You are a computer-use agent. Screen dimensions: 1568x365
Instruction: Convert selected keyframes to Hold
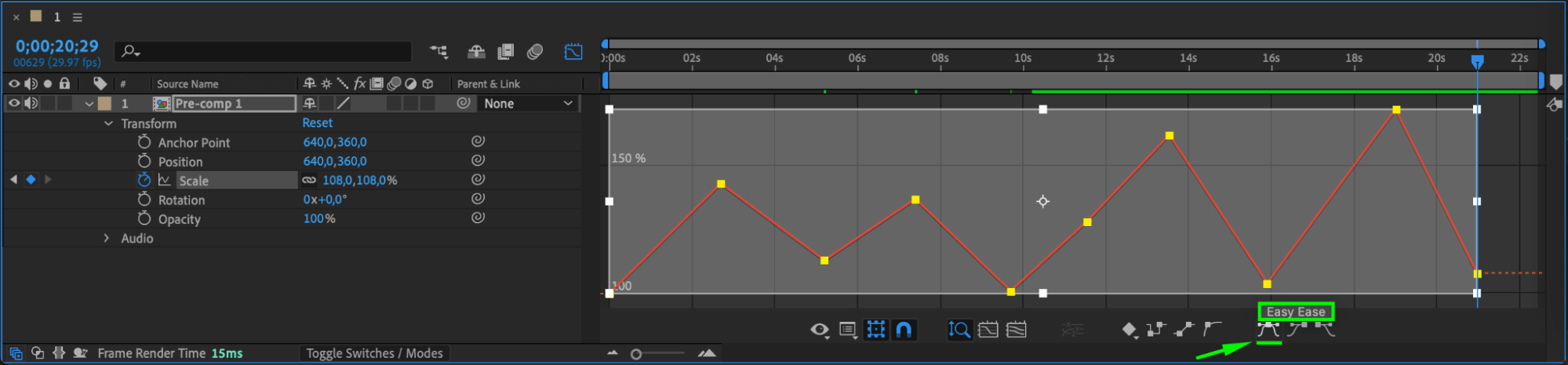[1155, 330]
